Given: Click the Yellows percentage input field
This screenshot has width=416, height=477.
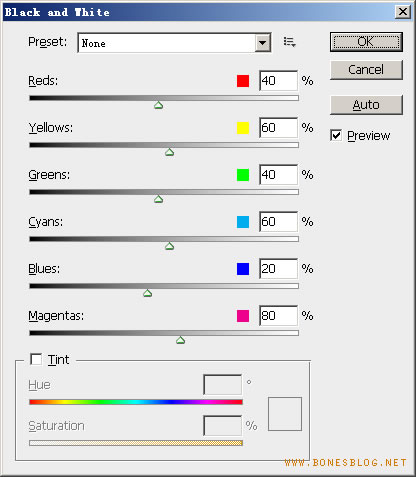Looking at the screenshot, I should pos(278,128).
